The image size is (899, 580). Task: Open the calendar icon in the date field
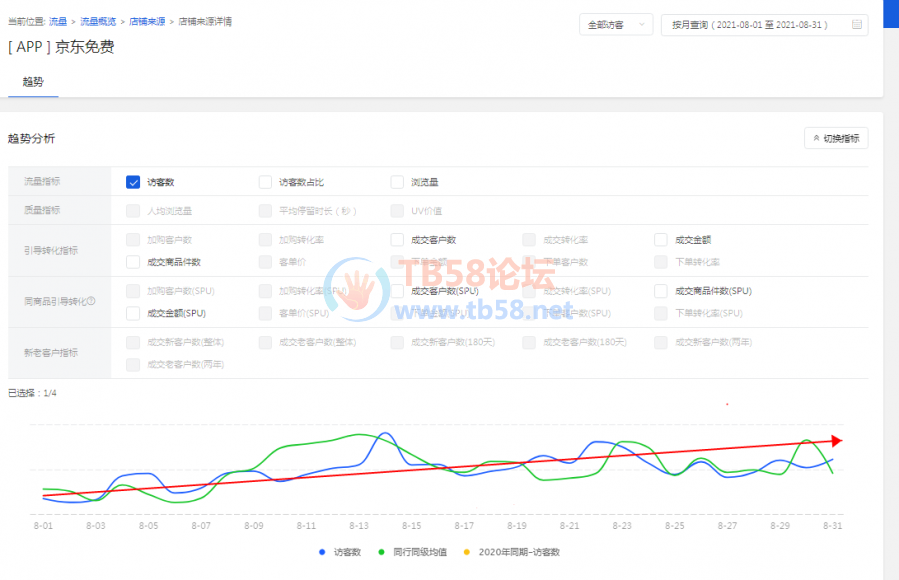857,25
